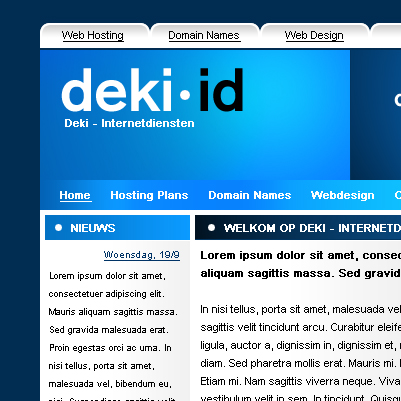Click news text 'Sed gravida malesuada erat.'
The width and height of the screenshot is (401, 401).
109,330
